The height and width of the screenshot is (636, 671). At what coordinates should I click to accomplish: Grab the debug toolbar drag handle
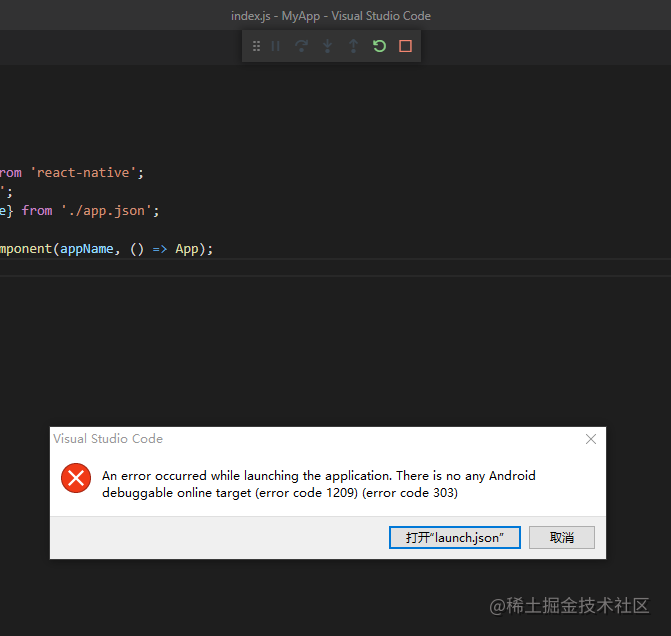256,46
